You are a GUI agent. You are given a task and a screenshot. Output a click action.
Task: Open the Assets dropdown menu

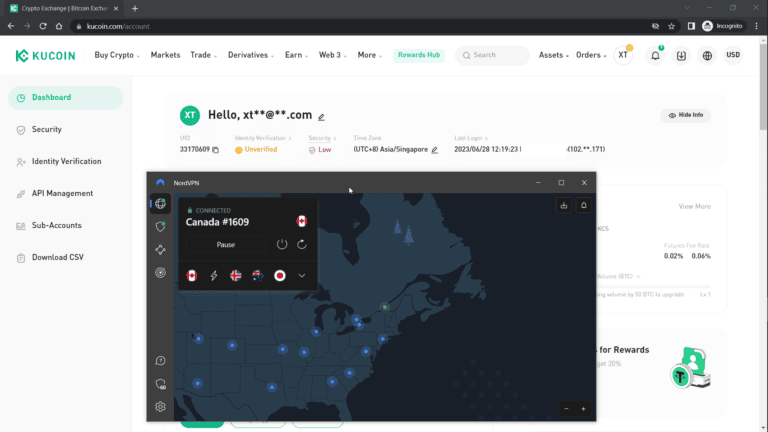pos(553,55)
